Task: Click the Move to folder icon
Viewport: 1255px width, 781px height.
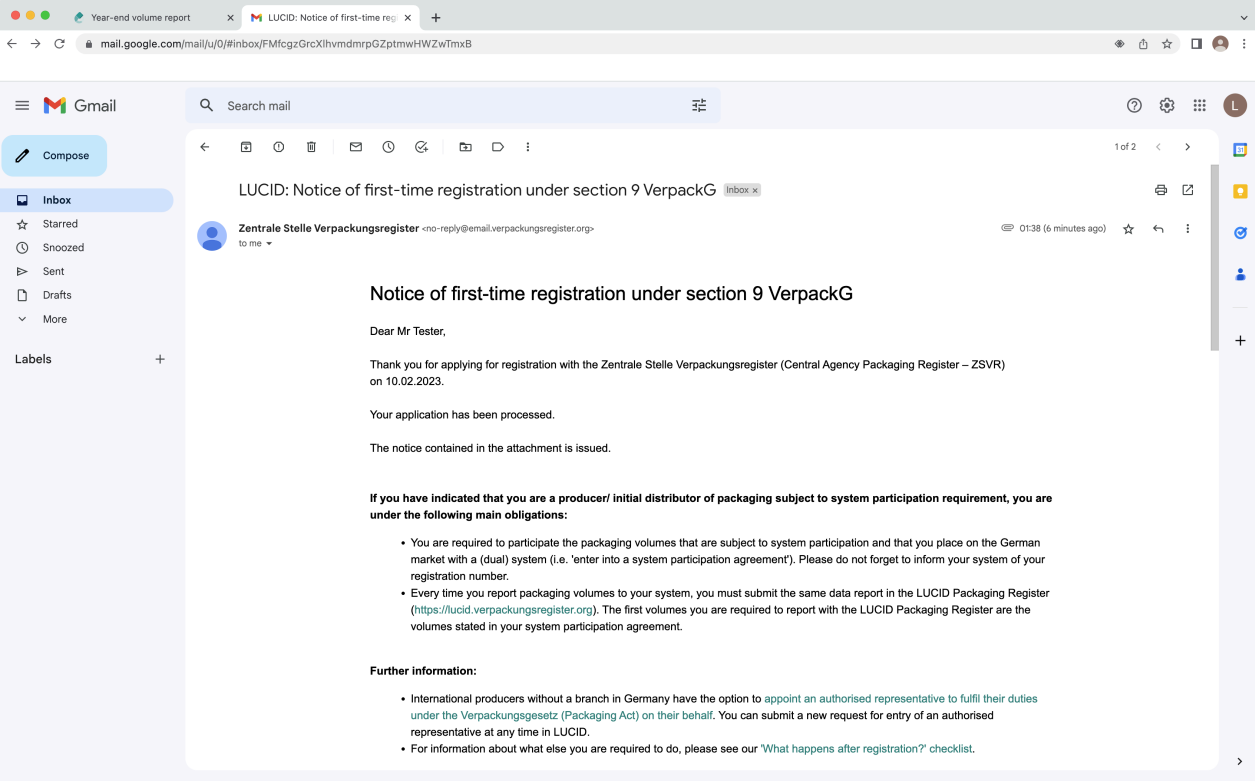Action: click(465, 147)
